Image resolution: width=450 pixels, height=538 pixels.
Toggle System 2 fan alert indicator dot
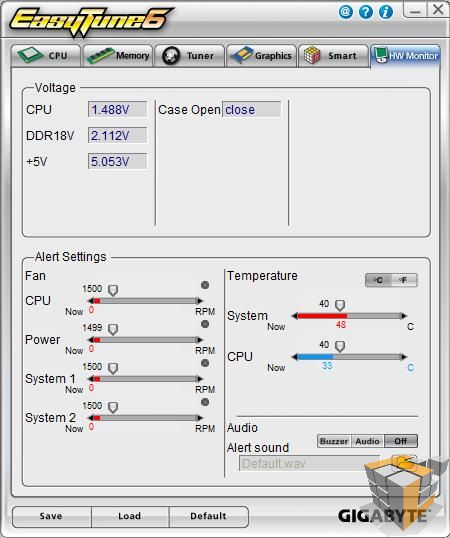coord(205,402)
